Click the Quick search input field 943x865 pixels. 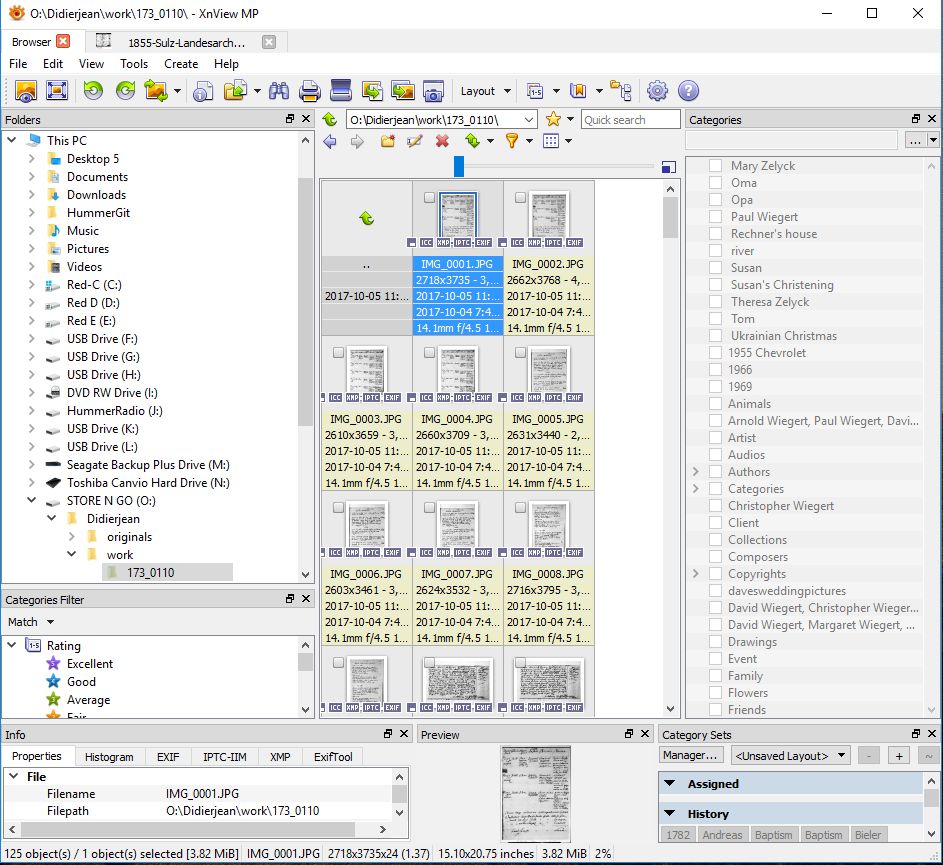click(x=630, y=119)
